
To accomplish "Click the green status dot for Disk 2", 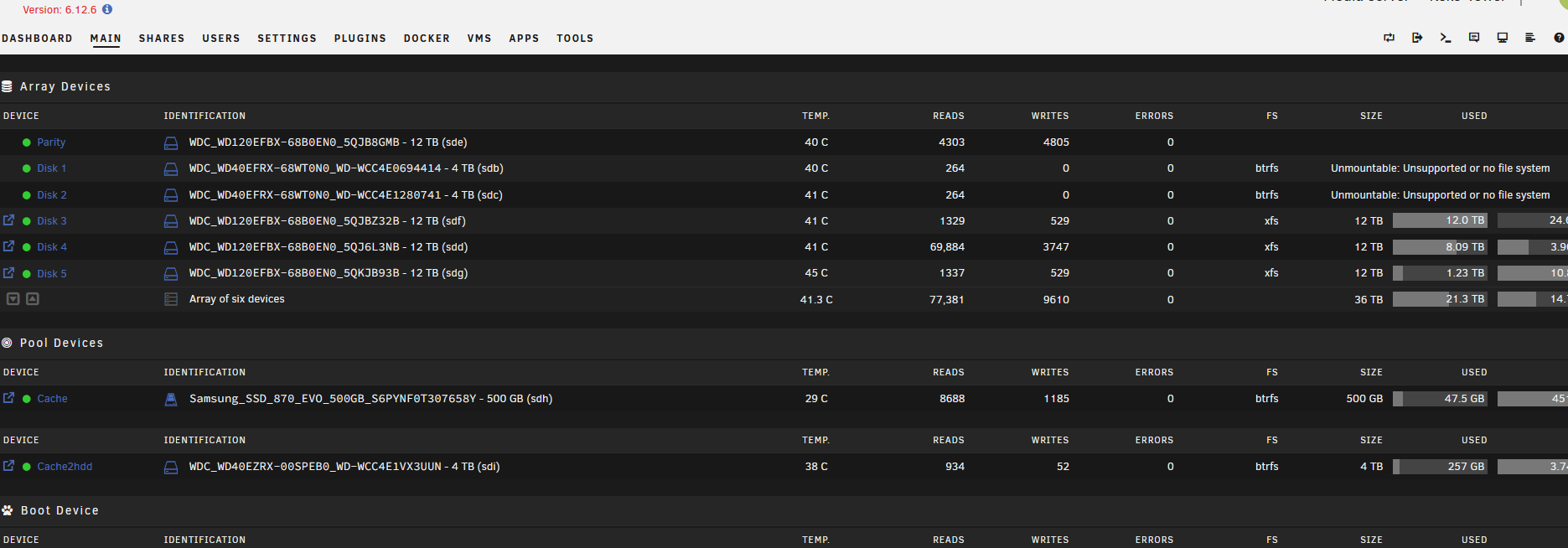I will [27, 195].
